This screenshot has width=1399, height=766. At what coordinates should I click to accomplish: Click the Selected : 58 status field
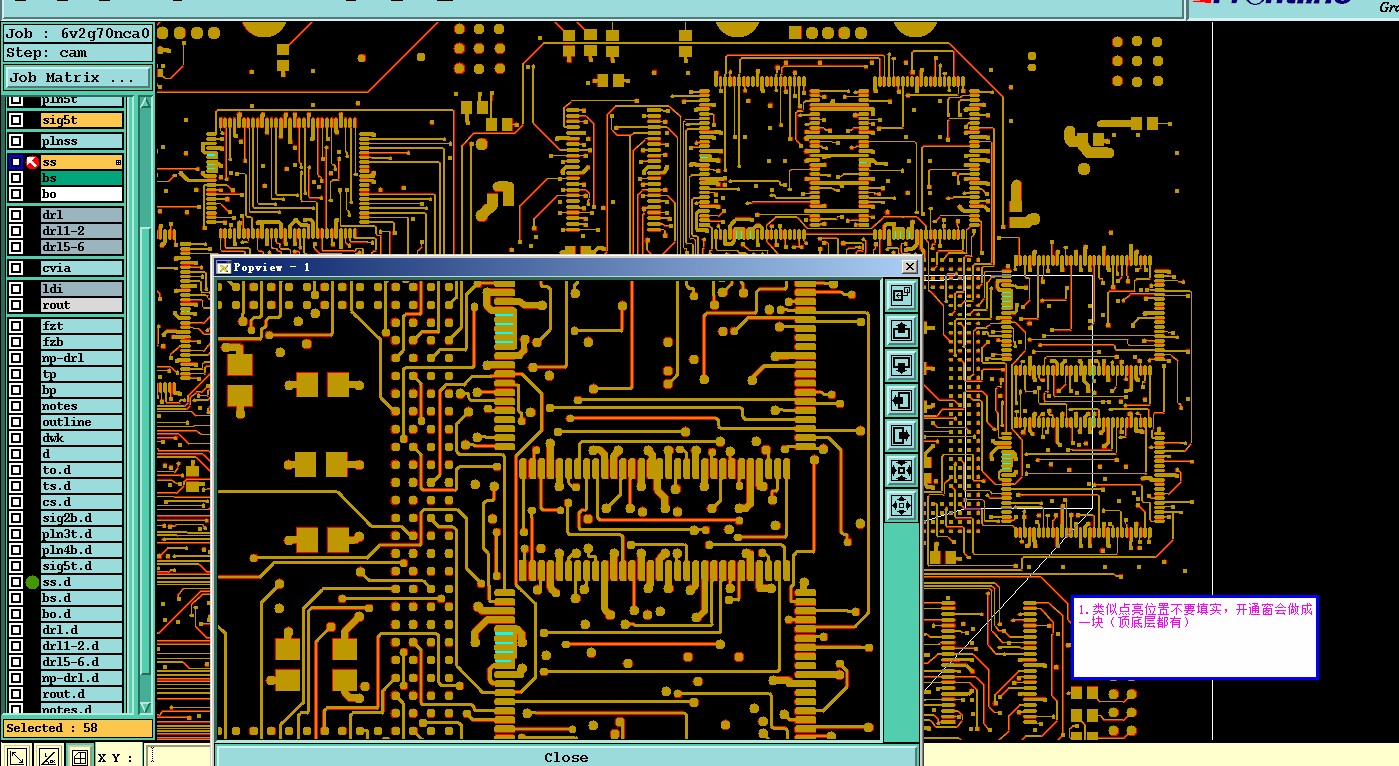[78, 728]
